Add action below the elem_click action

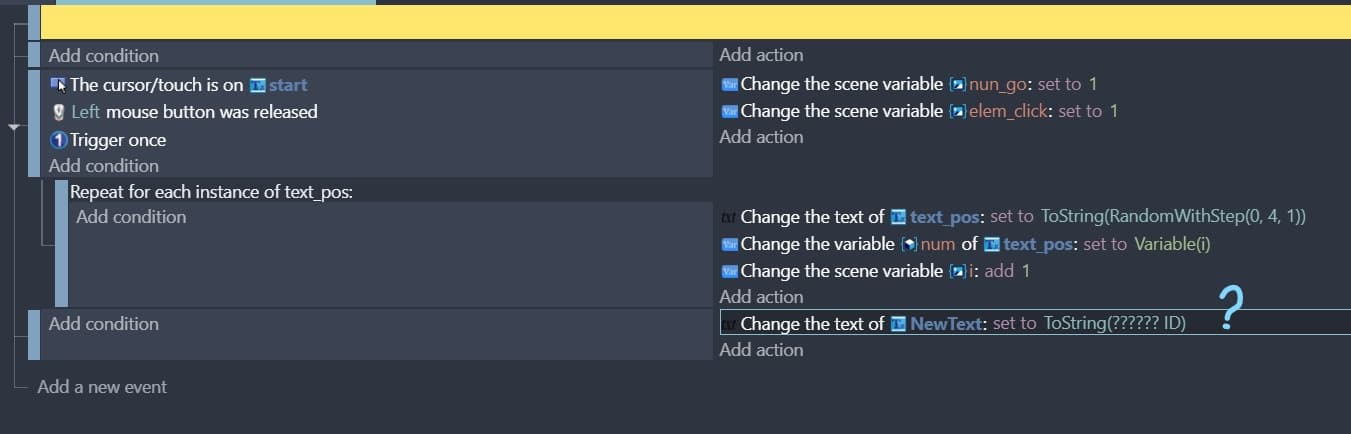[x=761, y=137]
